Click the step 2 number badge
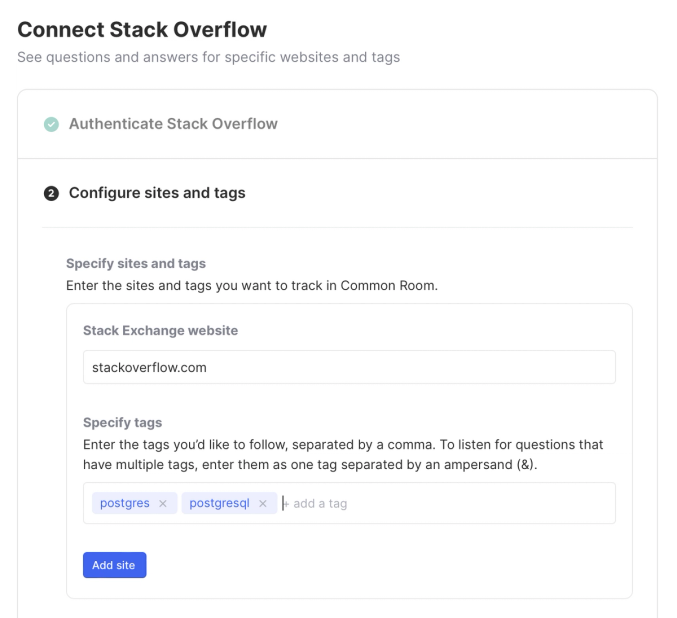The height and width of the screenshot is (618, 677). click(x=51, y=193)
